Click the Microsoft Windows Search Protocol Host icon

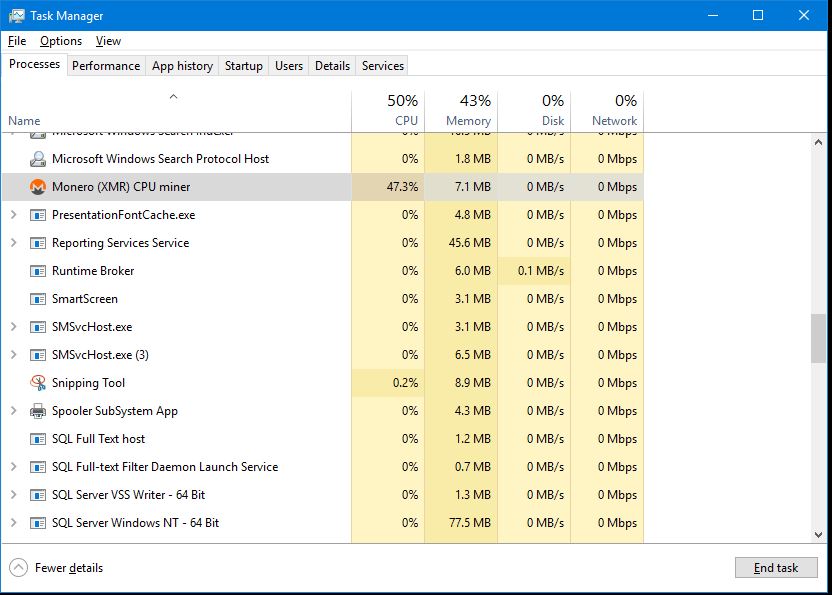coord(38,159)
